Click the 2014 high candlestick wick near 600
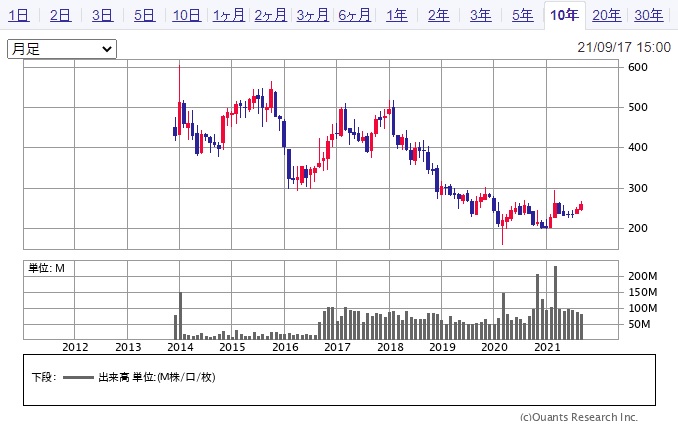Viewport: 678px width, 428px height. (179, 82)
